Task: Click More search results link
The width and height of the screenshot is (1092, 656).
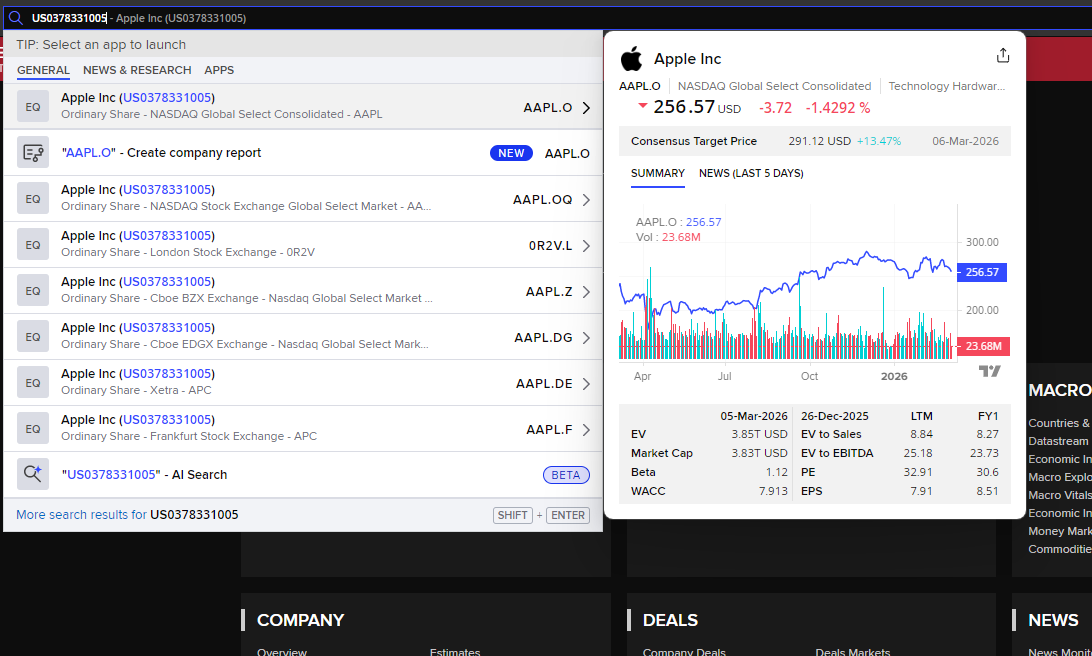Action: 127,515
